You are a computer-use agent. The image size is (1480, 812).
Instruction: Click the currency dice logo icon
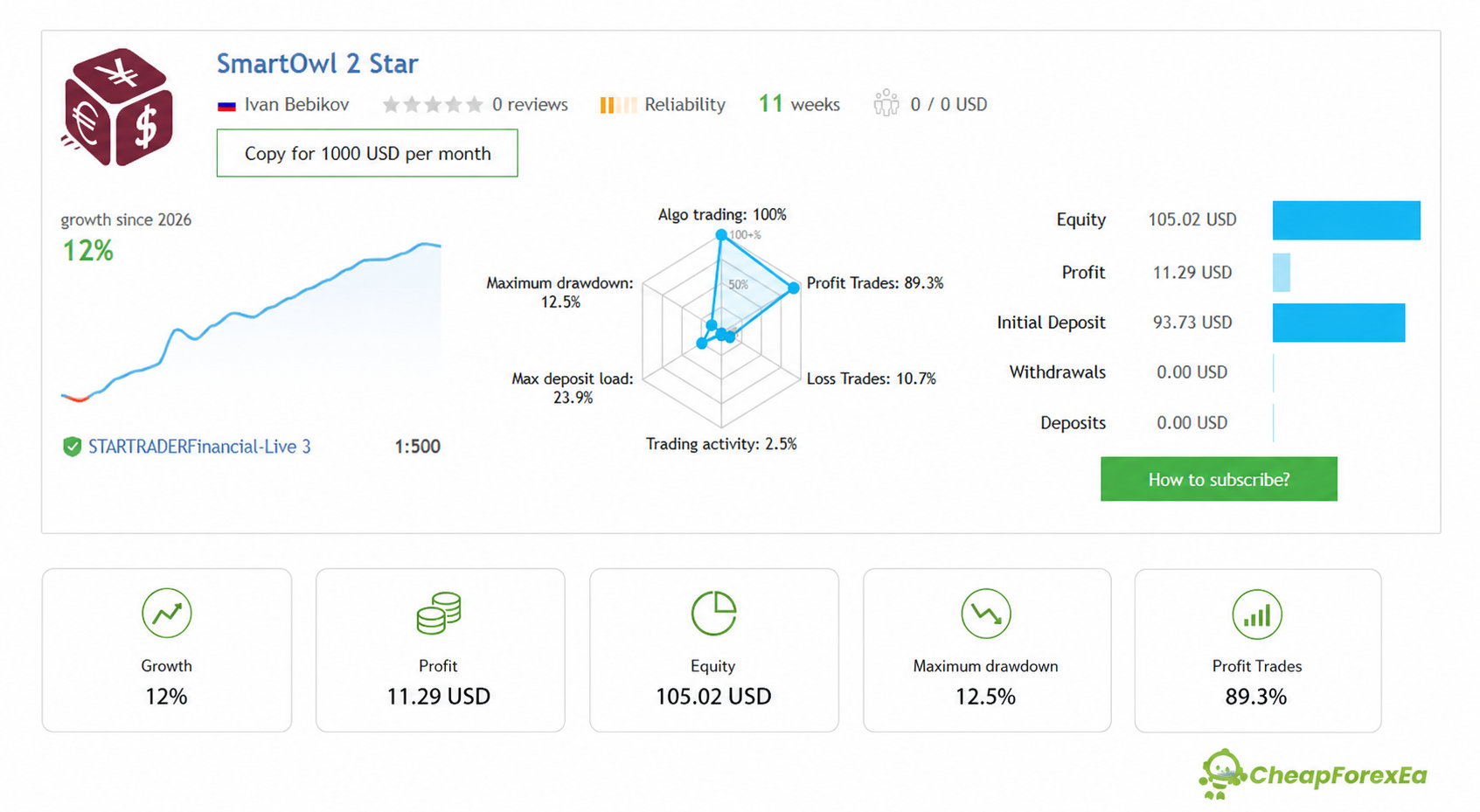(x=118, y=107)
